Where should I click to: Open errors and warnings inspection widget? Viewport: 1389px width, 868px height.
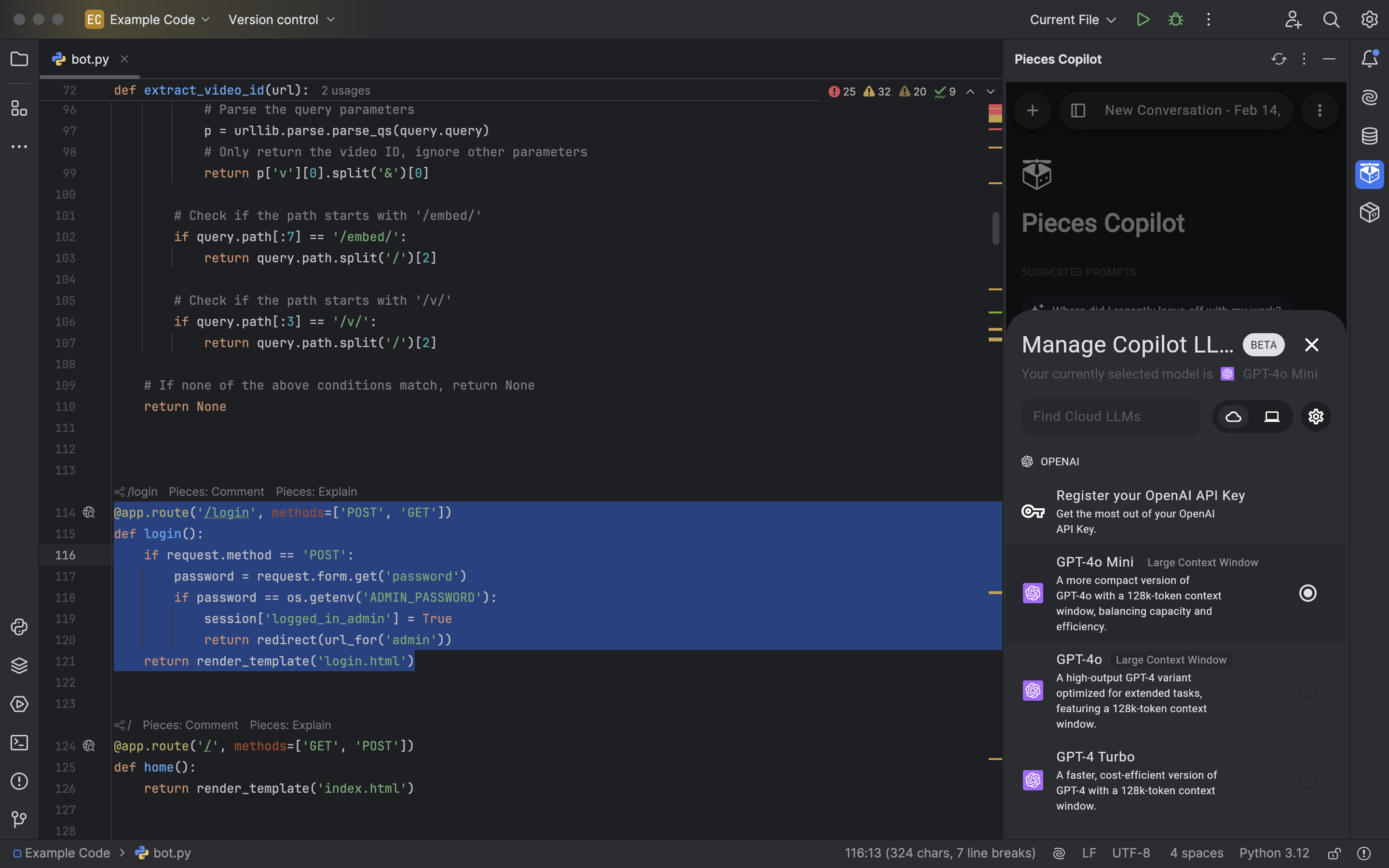892,91
